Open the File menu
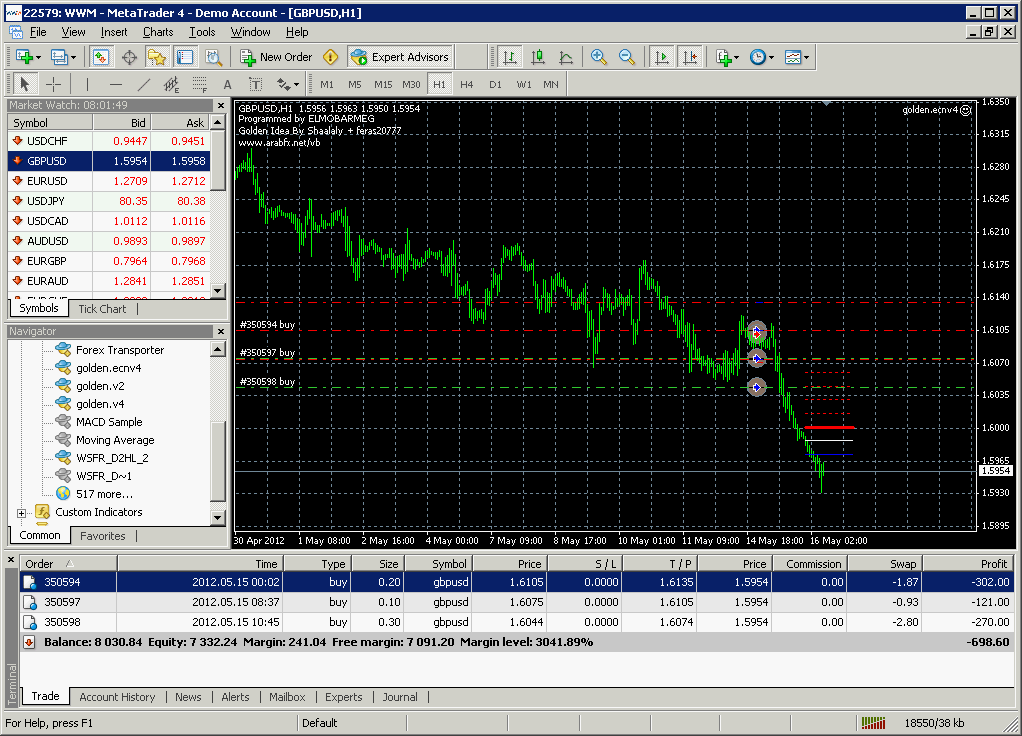1022x736 pixels. click(x=38, y=32)
